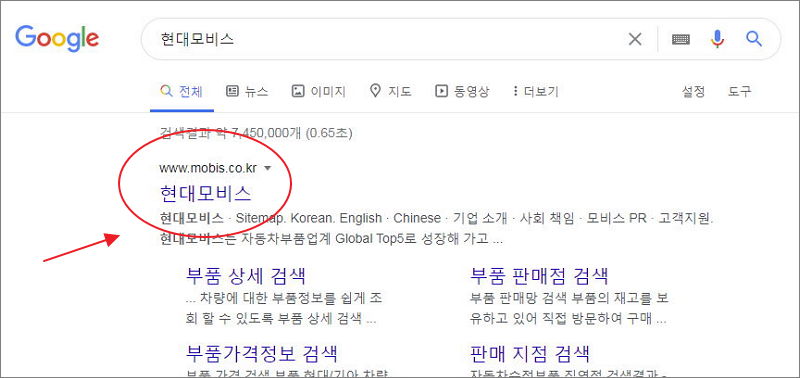Open the 현대모비스 result title link

[205, 194]
